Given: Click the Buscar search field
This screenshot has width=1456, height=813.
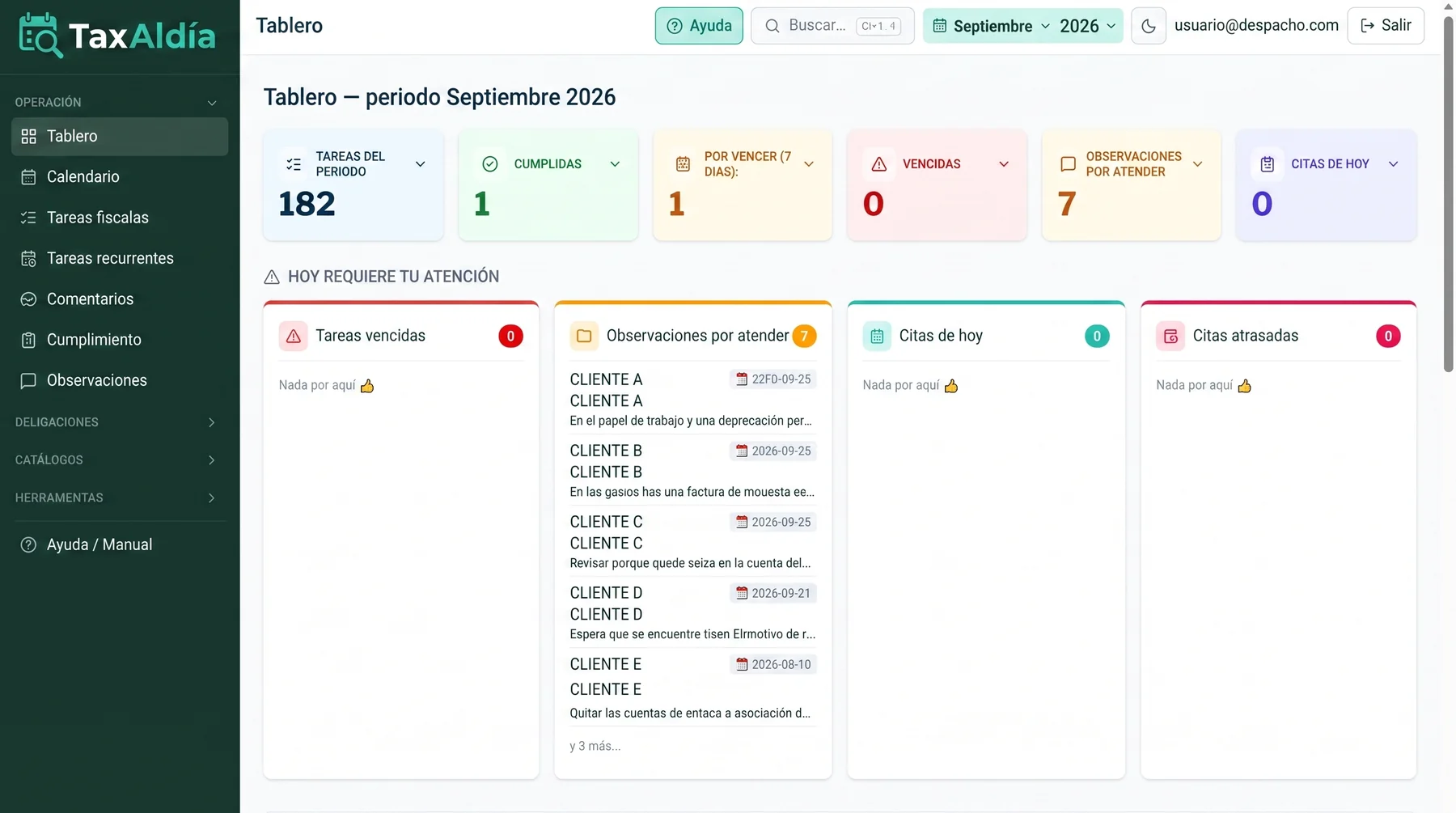Looking at the screenshot, I should point(832,26).
